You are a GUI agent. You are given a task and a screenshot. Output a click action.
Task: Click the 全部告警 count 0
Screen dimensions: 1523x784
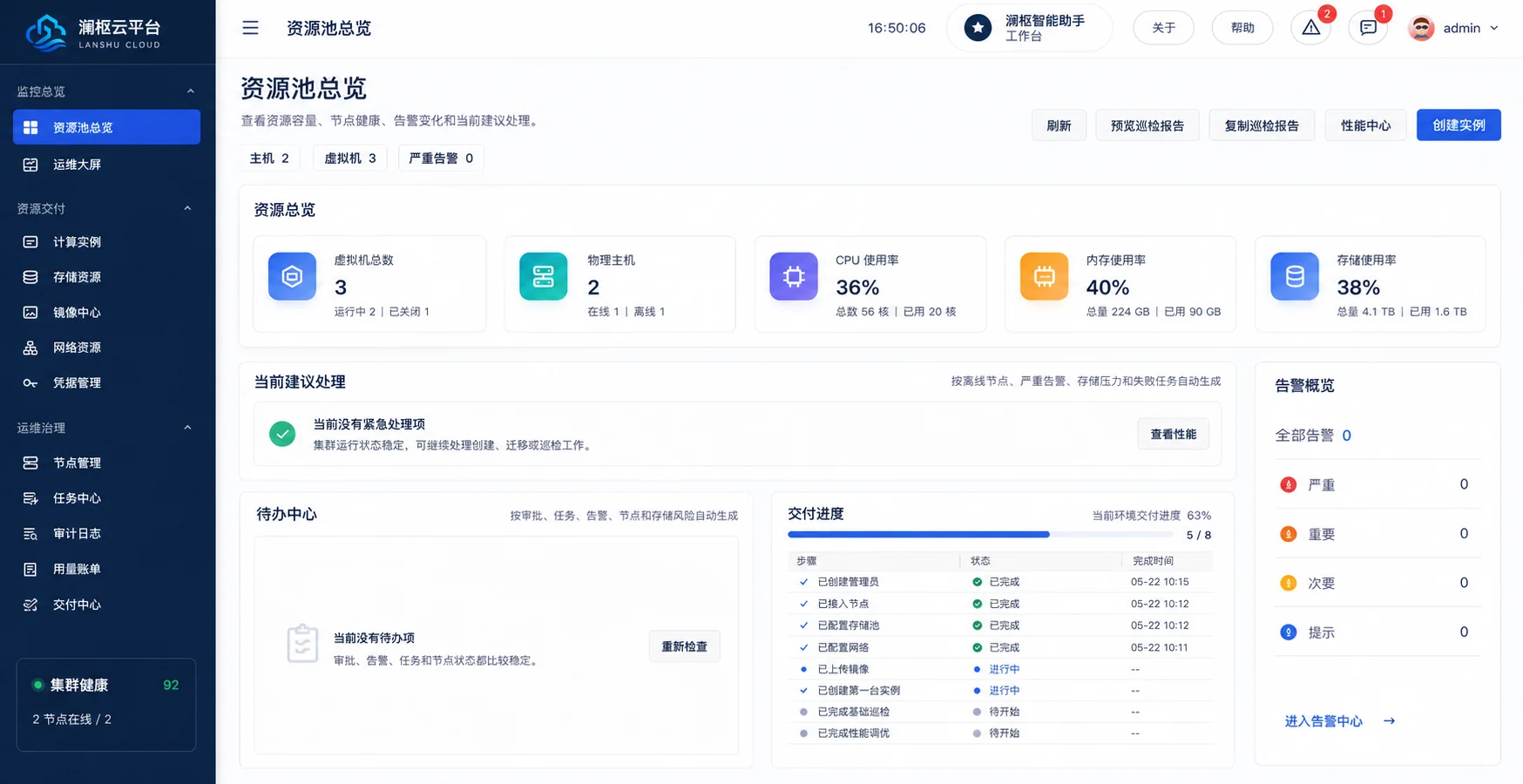(1346, 436)
